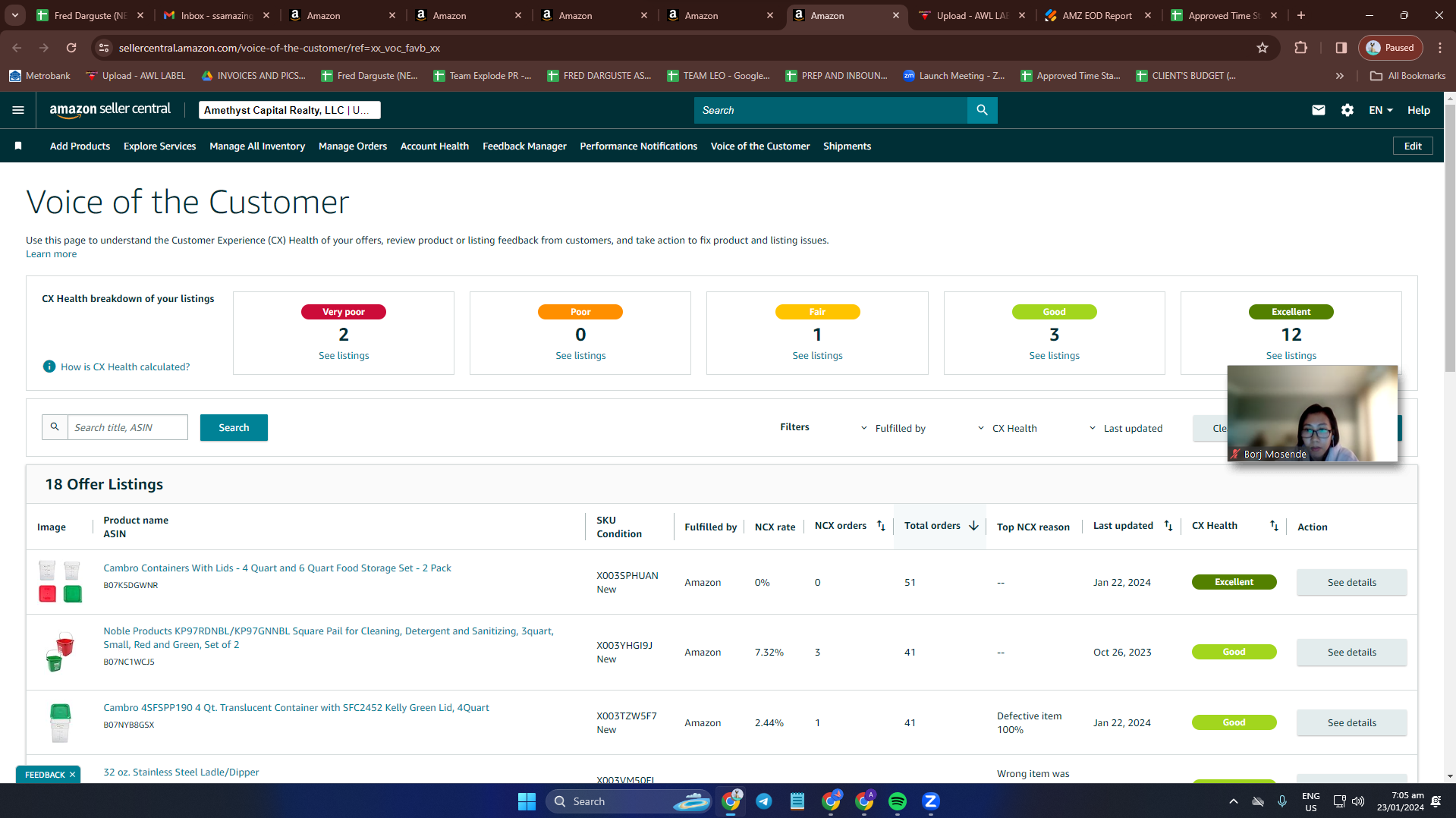Viewport: 1456px width, 818px height.
Task: Toggle the browser side panel icon
Action: coord(1341,48)
